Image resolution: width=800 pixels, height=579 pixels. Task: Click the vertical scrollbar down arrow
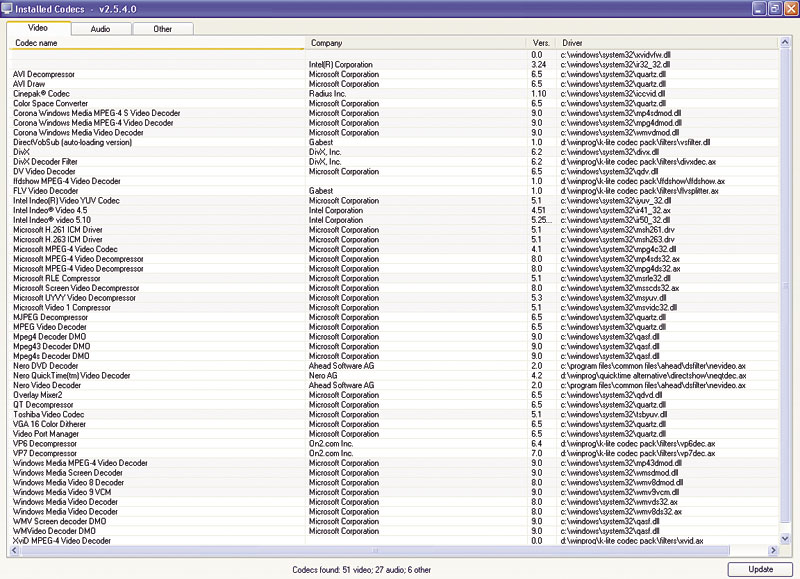(x=785, y=538)
